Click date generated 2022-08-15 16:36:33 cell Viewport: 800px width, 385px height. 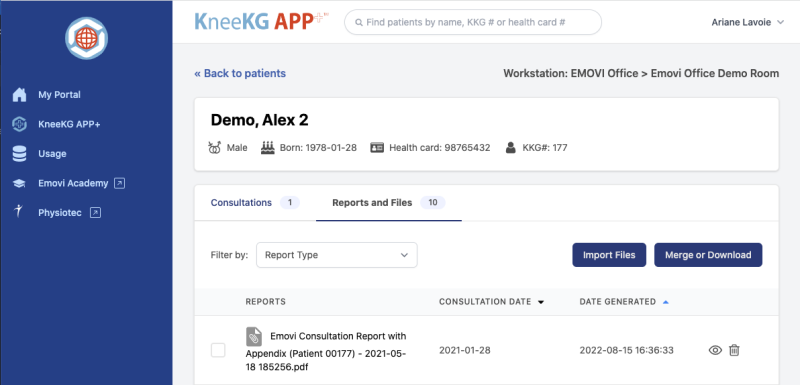pyautogui.click(x=627, y=350)
